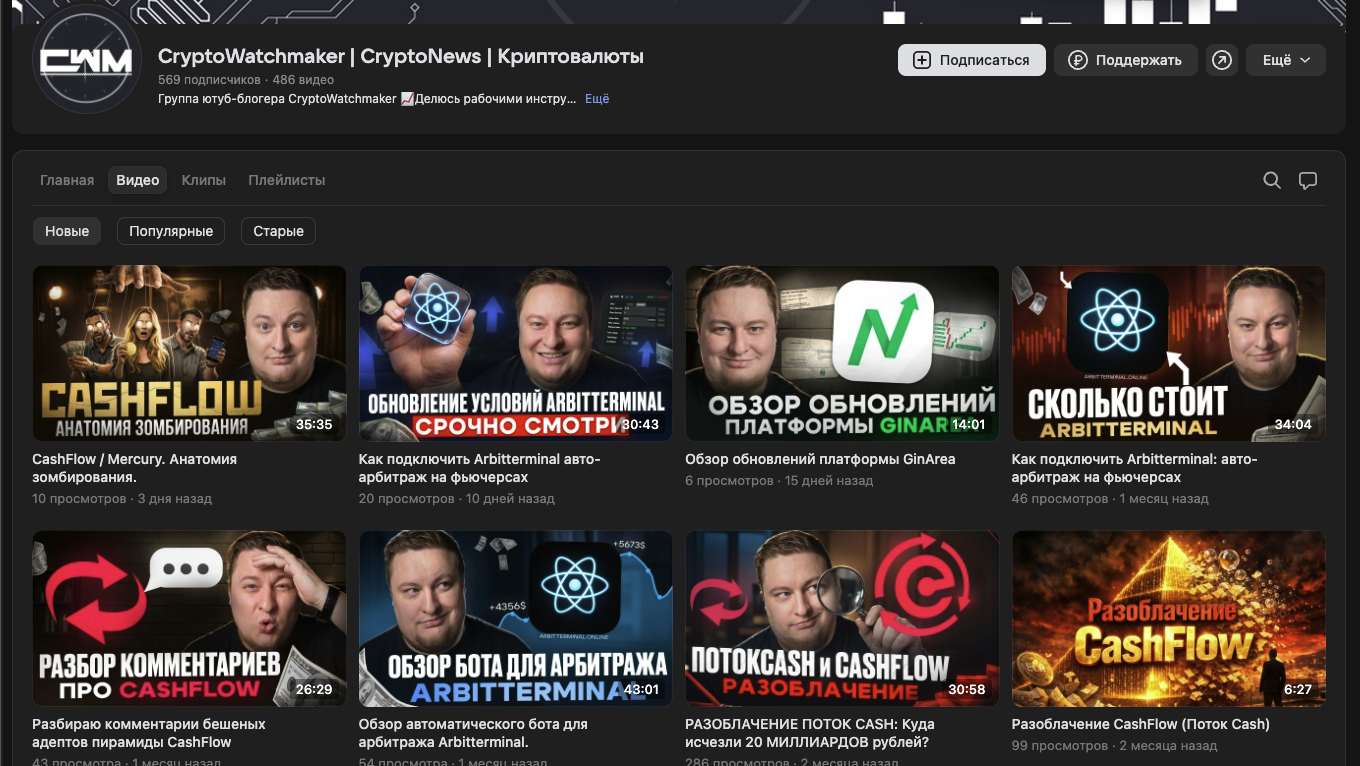The image size is (1360, 766).
Task: Click the 486 видео count
Action: click(303, 80)
